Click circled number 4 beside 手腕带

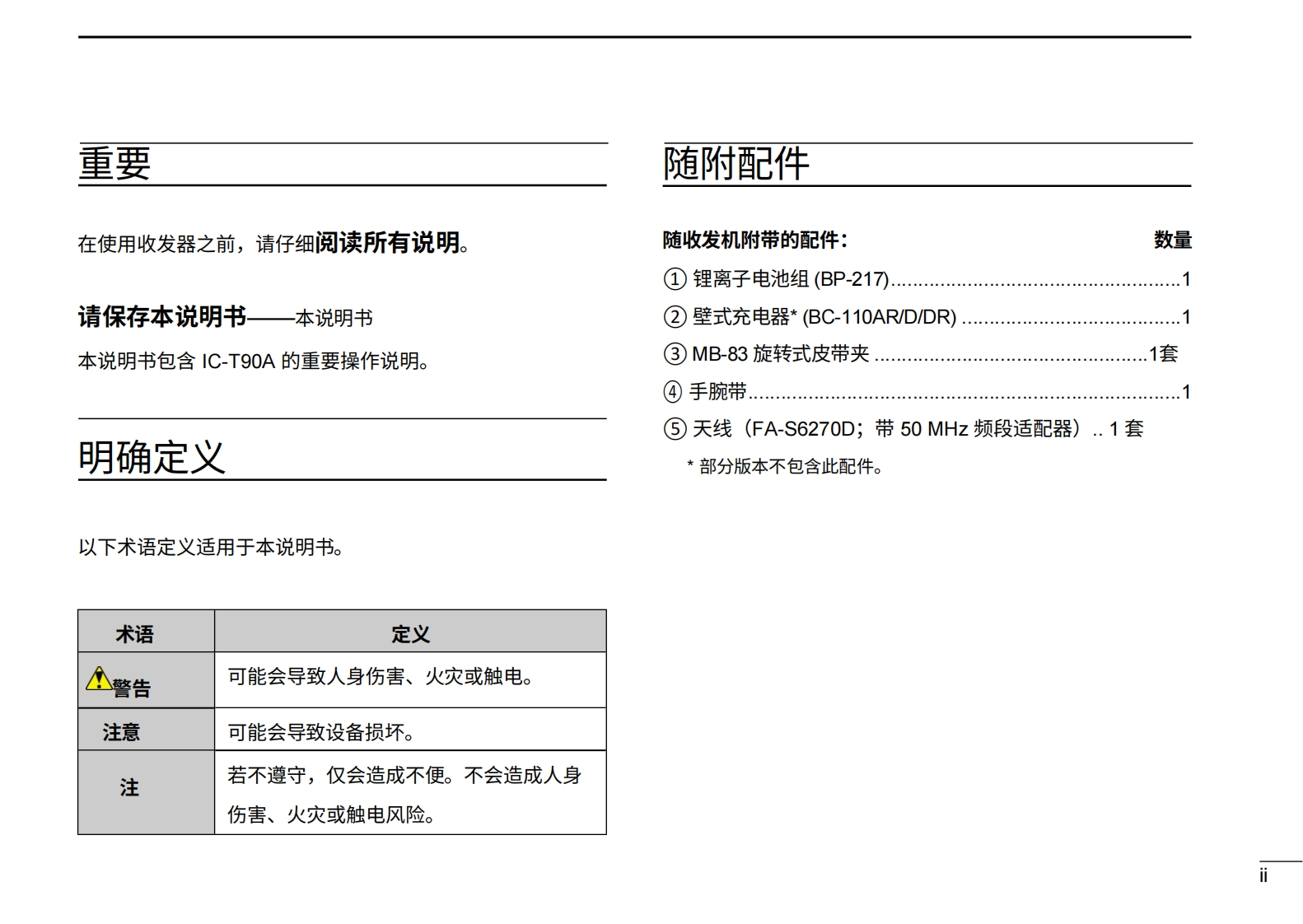point(673,392)
